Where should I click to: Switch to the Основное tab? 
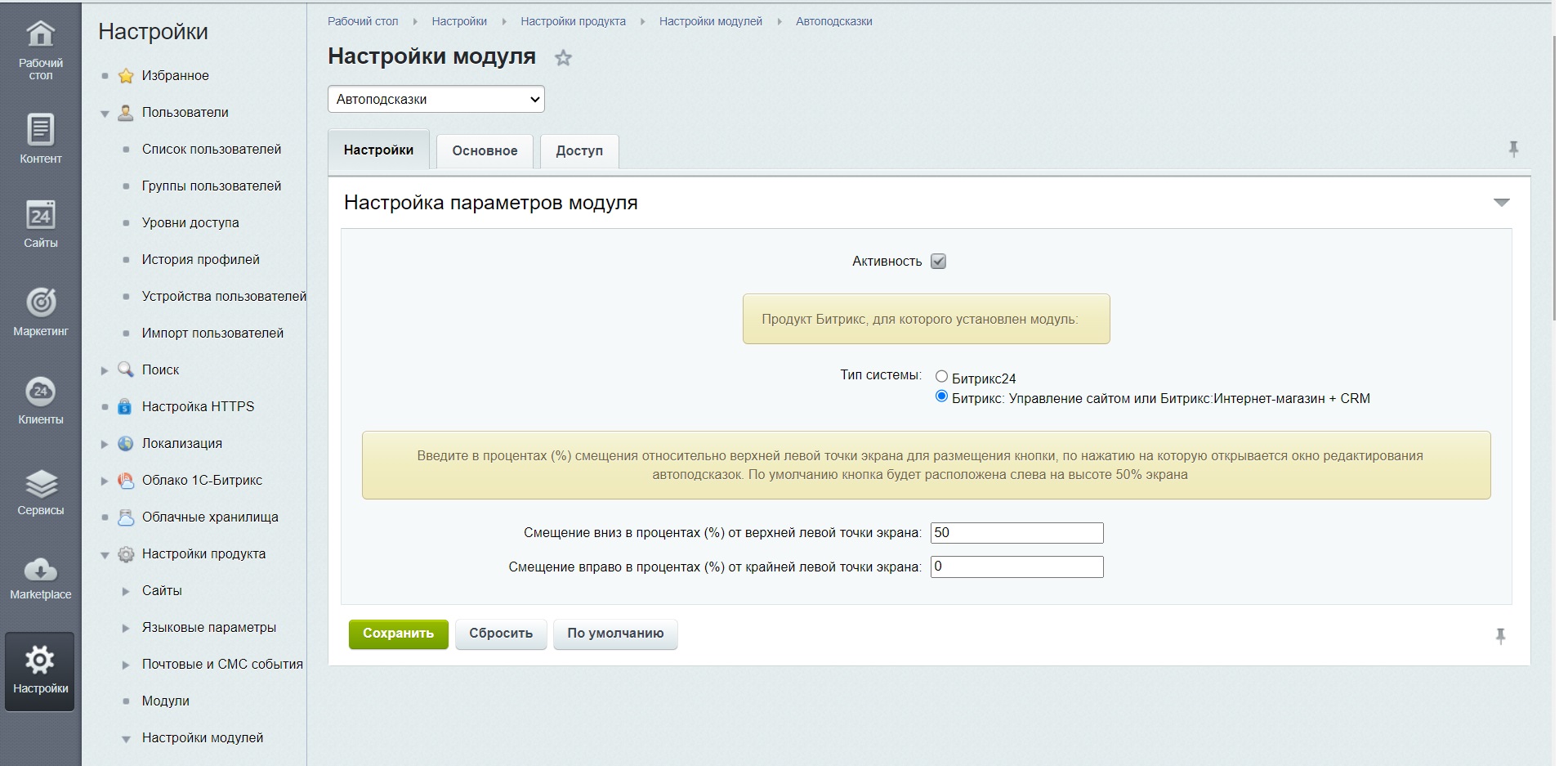[485, 151]
